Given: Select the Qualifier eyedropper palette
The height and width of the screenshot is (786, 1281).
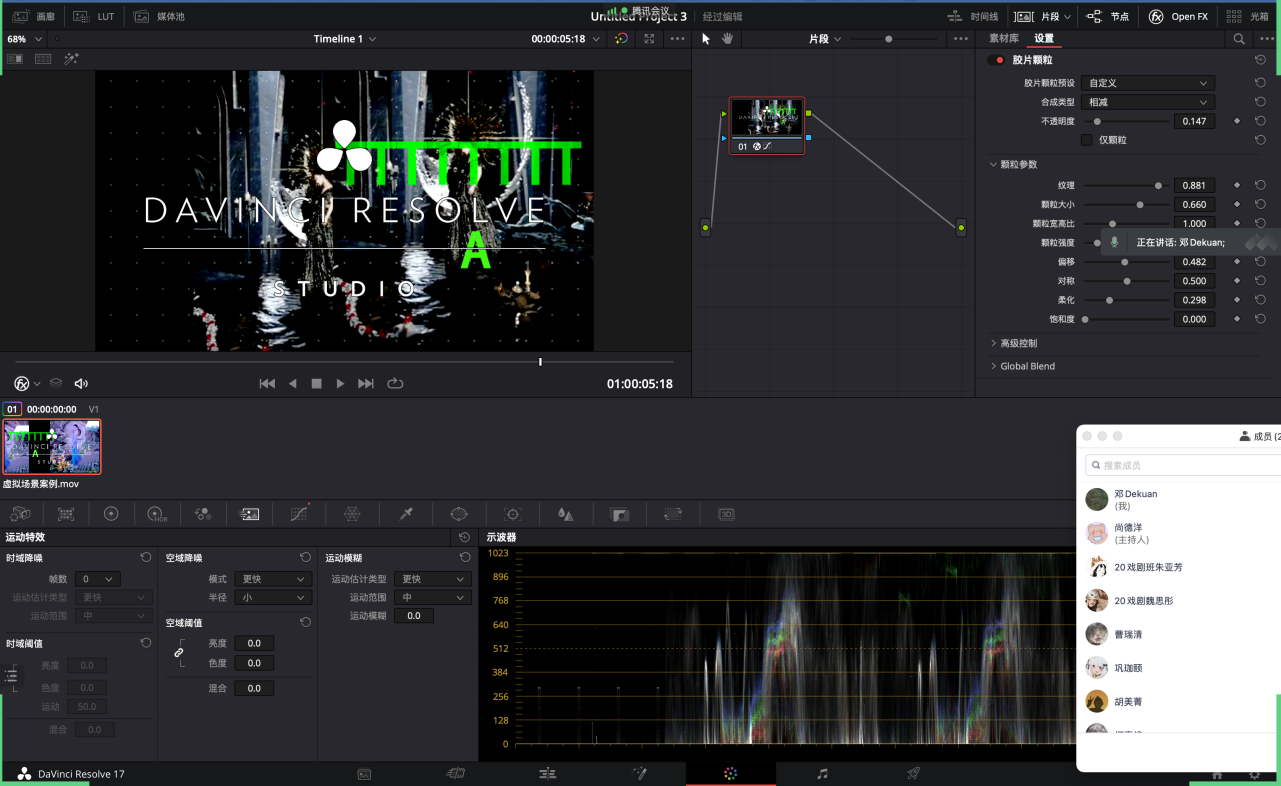Looking at the screenshot, I should click(x=406, y=514).
